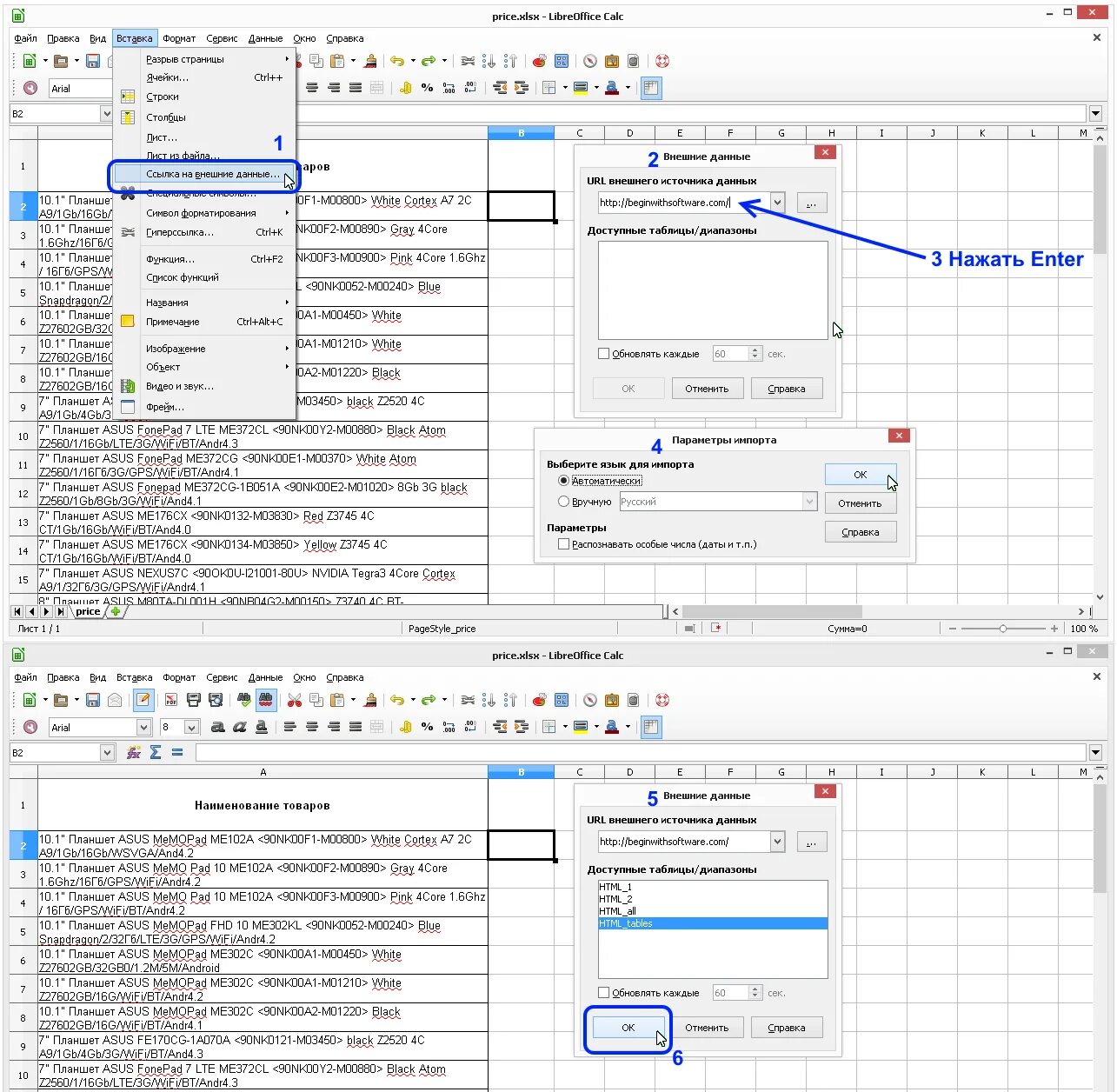
Task: Choose 'Ссылка на внешние данные...' menu entry
Action: [204, 175]
